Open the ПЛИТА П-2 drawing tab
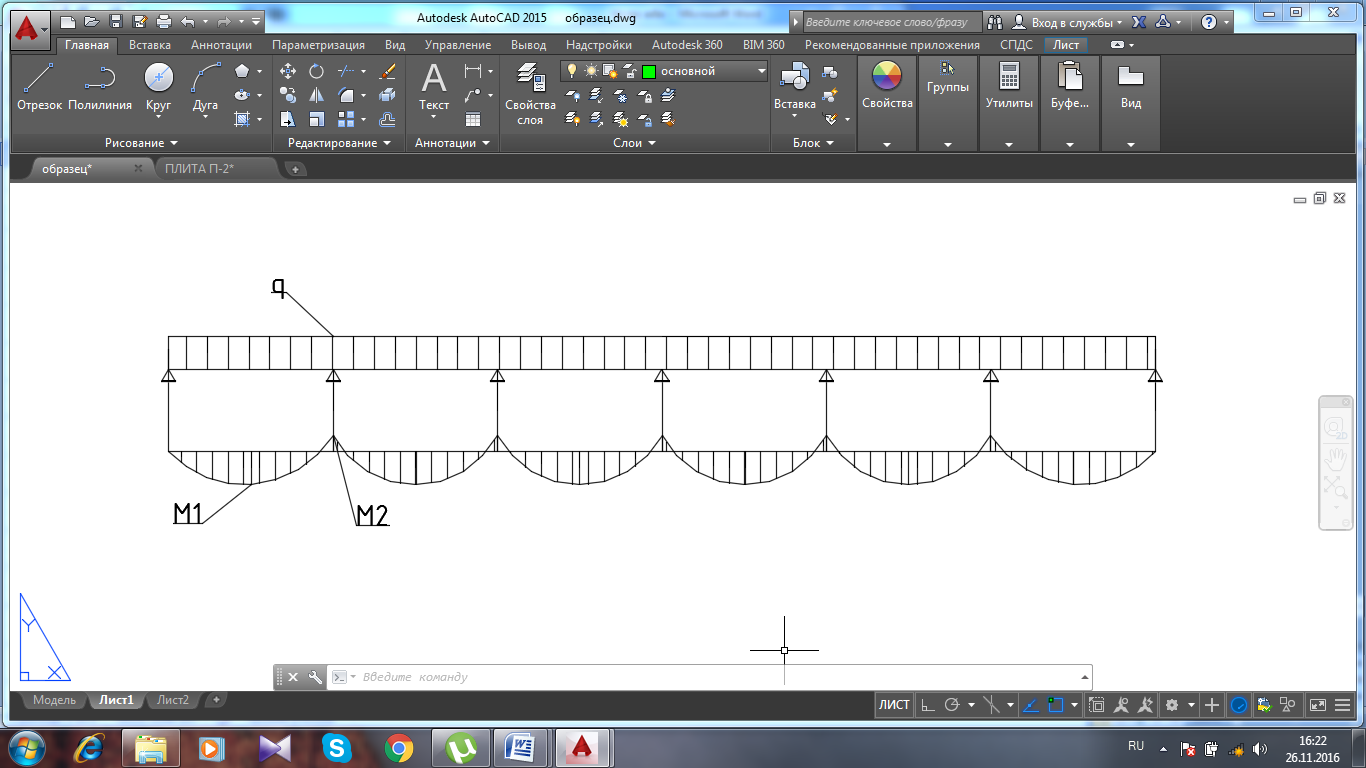The image size is (1366, 768). coord(199,169)
